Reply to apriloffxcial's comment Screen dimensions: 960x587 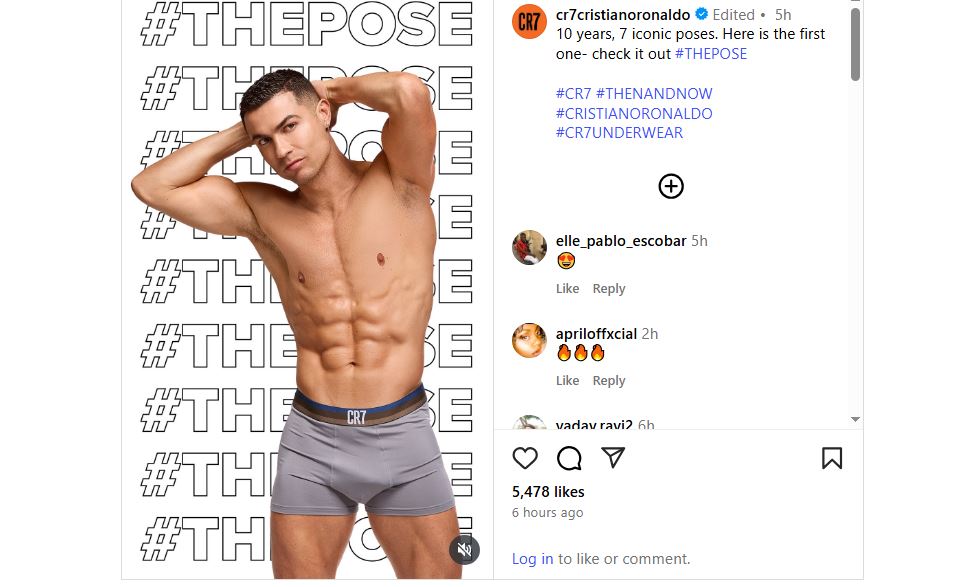(609, 381)
